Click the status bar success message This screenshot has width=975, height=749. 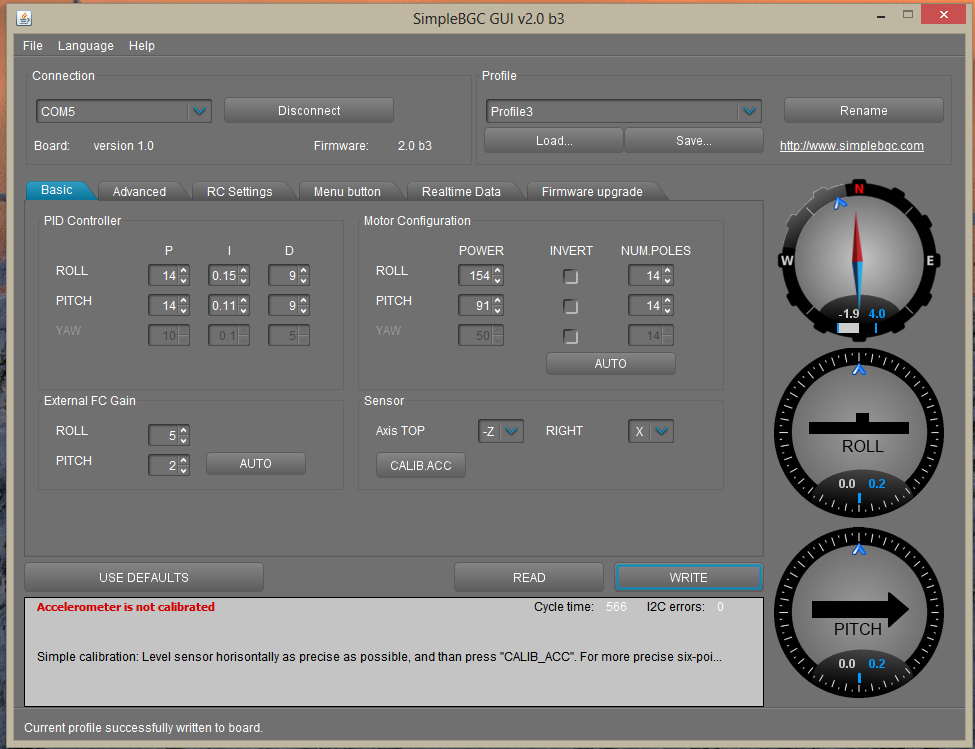point(143,727)
